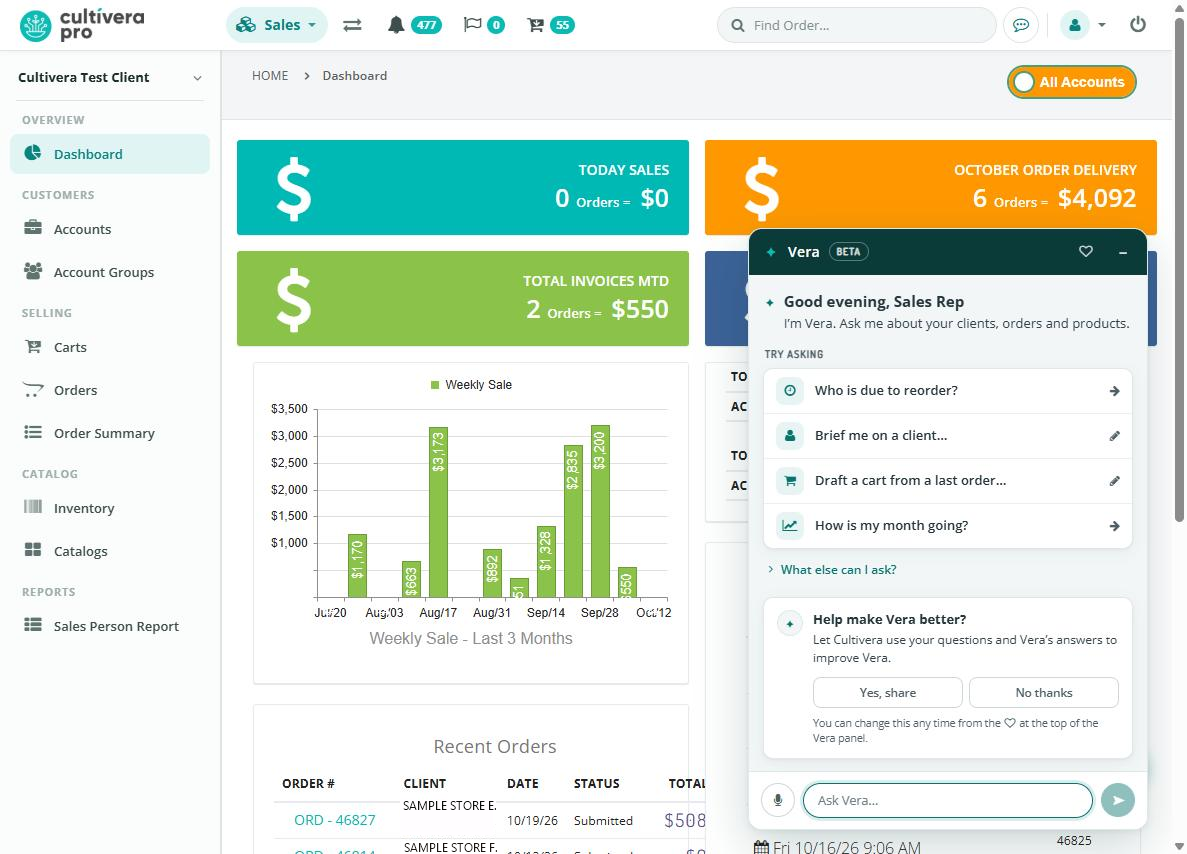
Task: Minimize the Vera panel
Action: (1123, 252)
